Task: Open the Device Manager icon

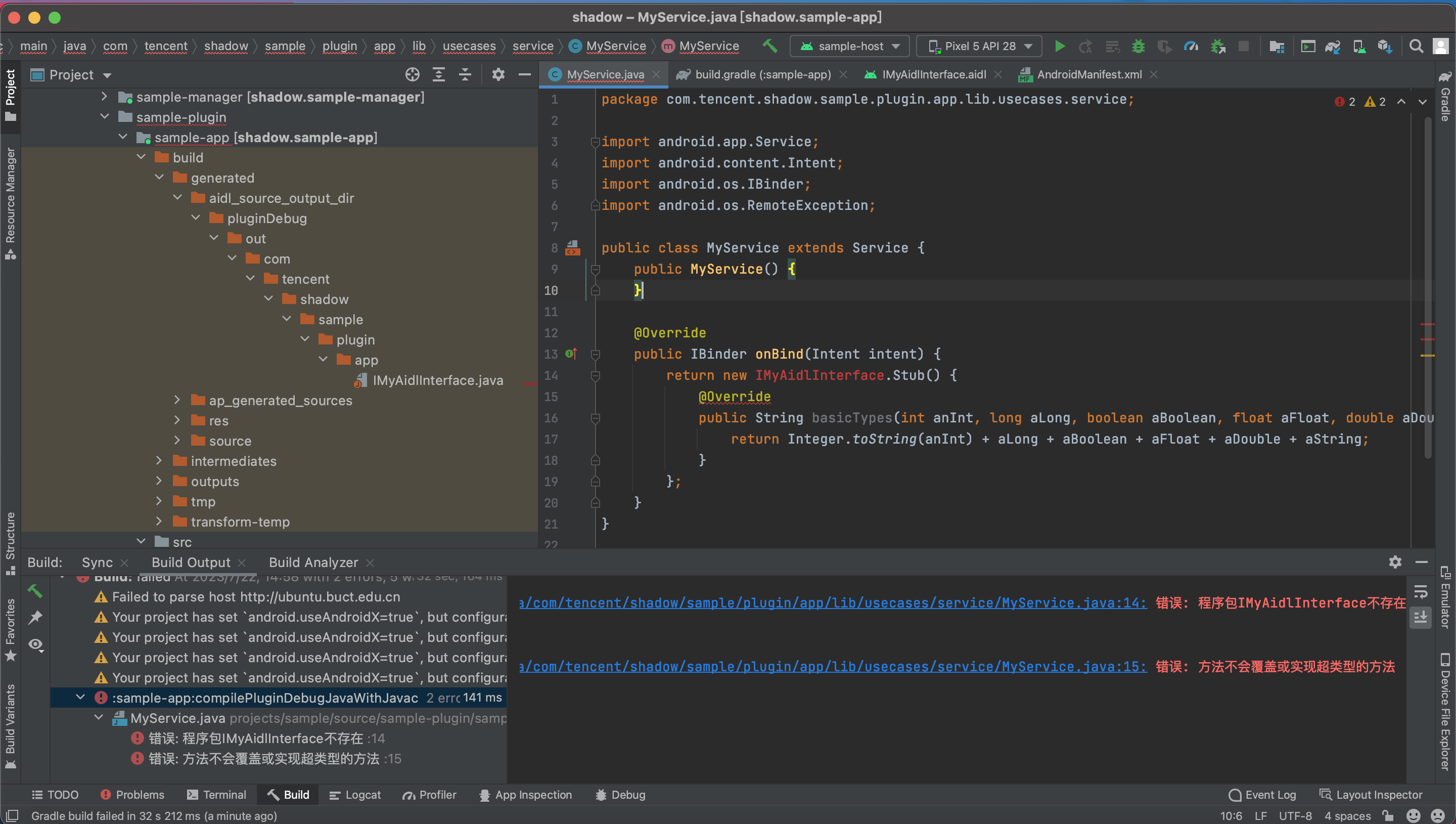Action: (x=1359, y=46)
